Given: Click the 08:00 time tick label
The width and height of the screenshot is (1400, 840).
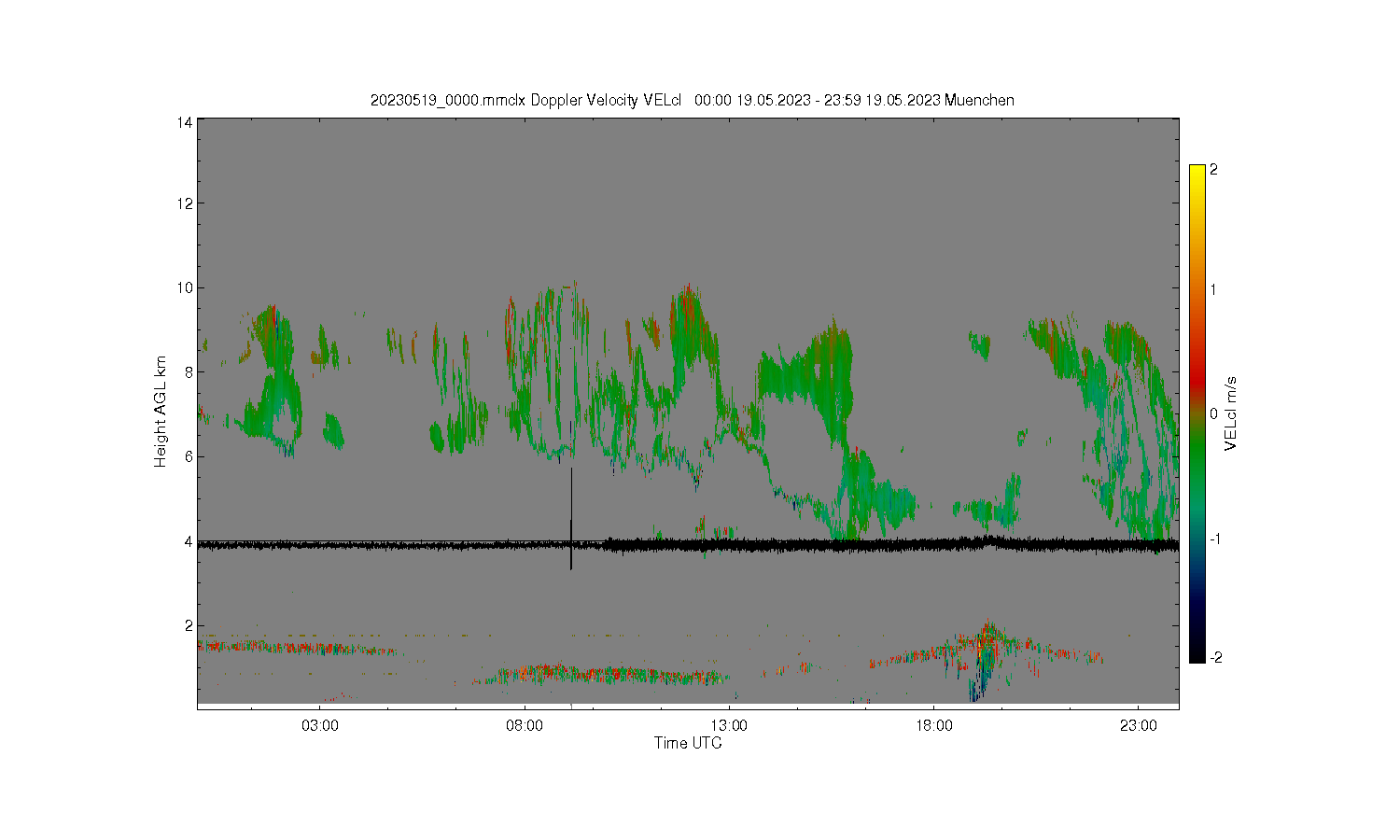Looking at the screenshot, I should point(525,725).
